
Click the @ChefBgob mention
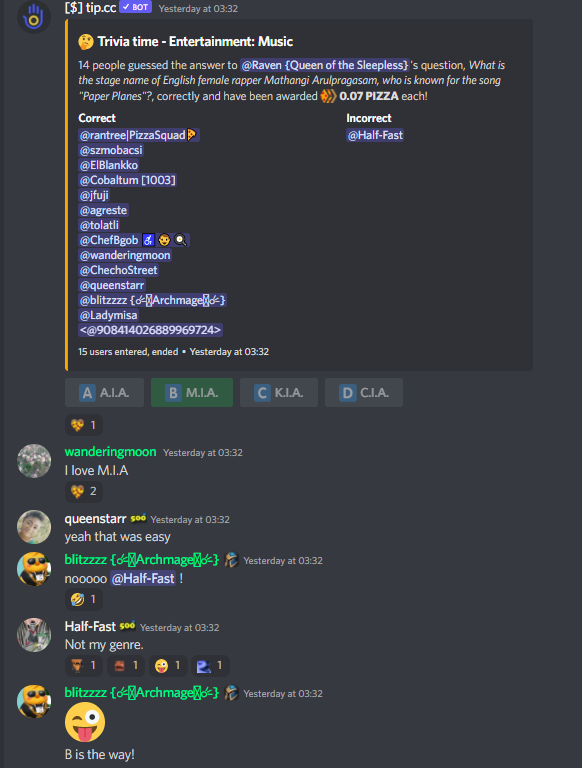pyautogui.click(x=134, y=240)
